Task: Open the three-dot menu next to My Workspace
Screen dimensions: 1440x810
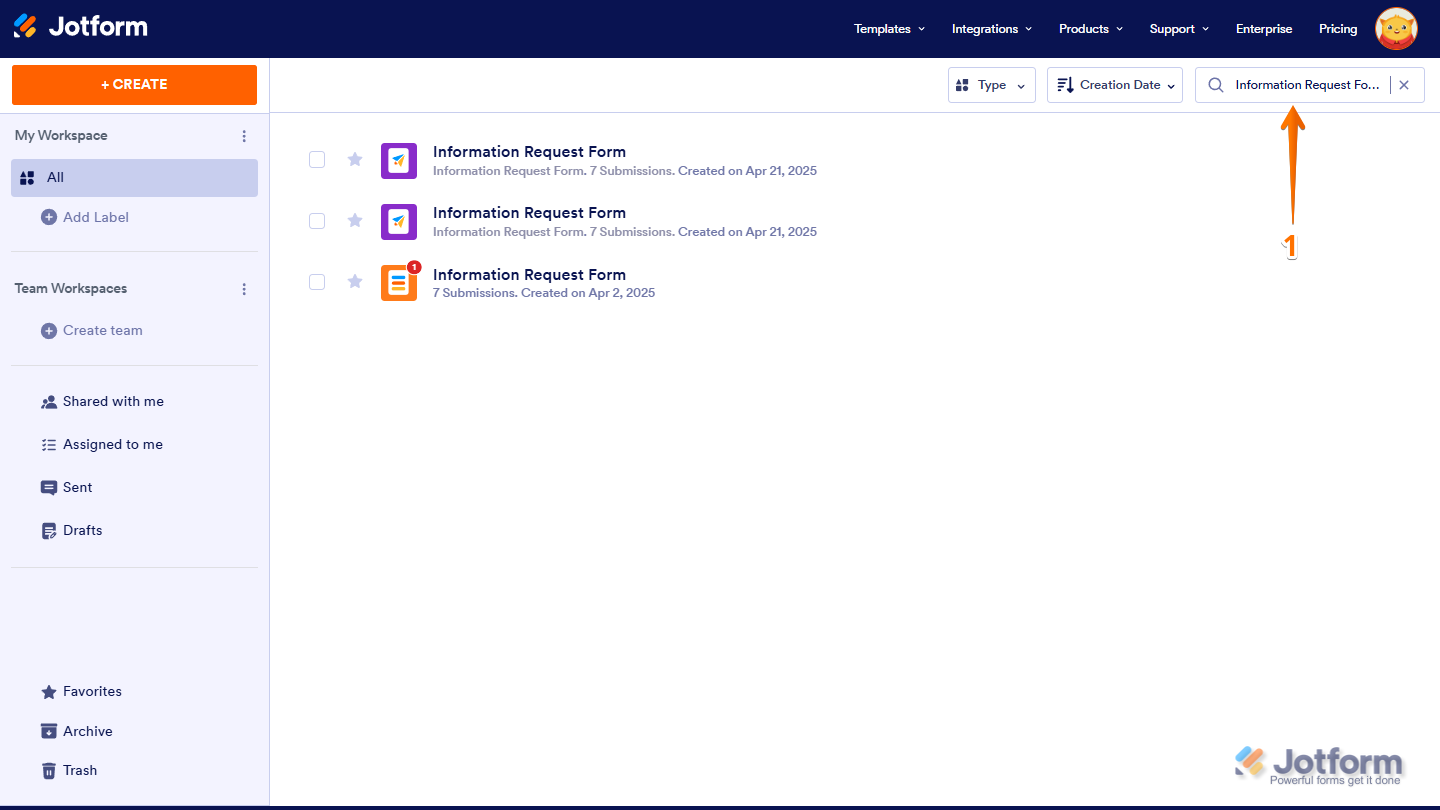Action: [x=244, y=135]
